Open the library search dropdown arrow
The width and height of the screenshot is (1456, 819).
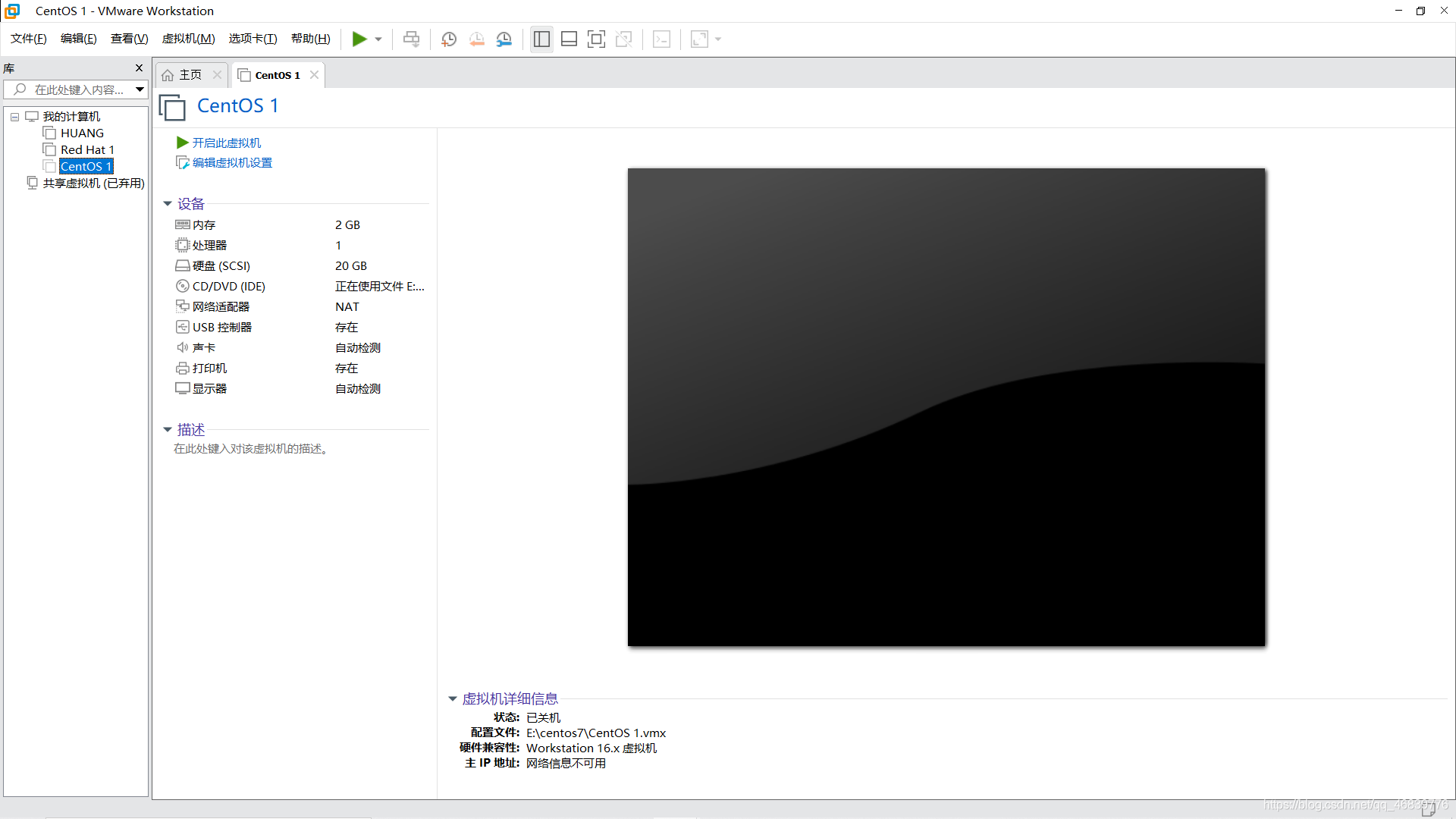[140, 89]
